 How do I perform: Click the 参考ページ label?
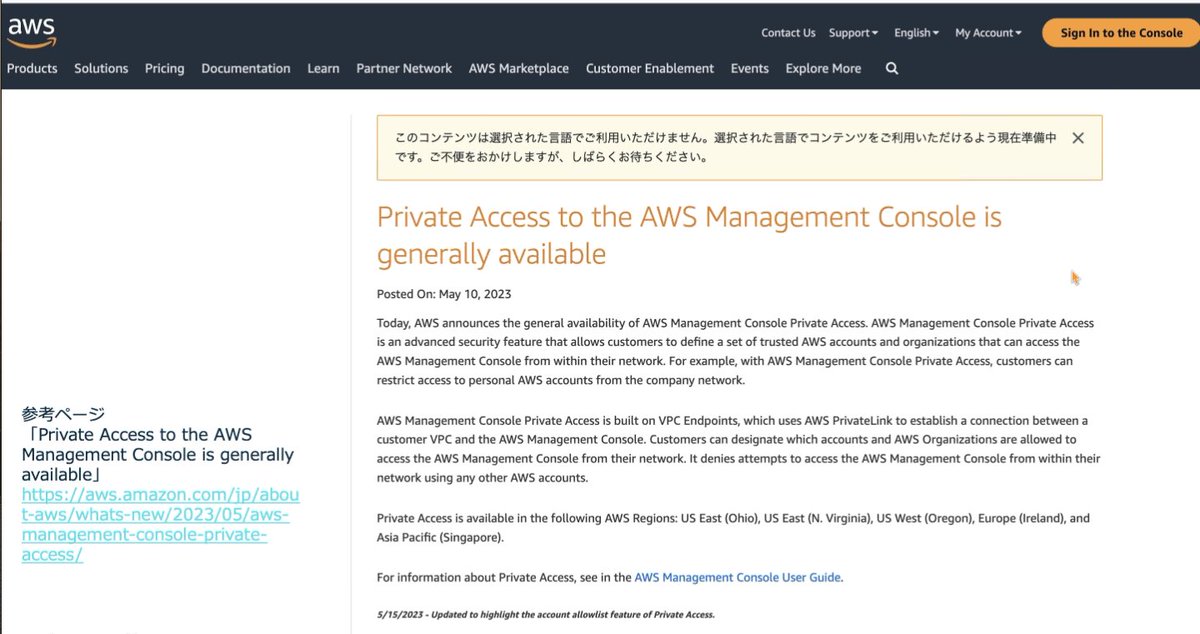[63, 414]
